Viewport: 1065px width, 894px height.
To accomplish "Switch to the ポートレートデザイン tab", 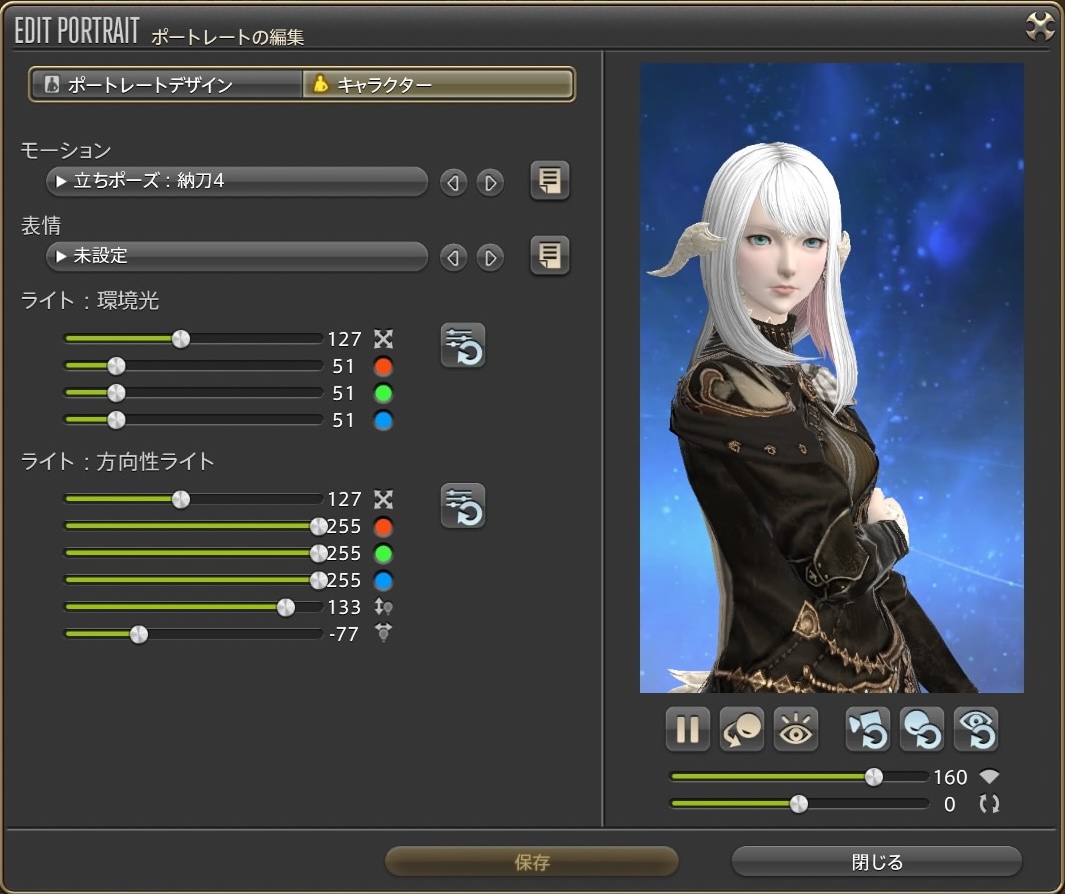I will tap(166, 85).
